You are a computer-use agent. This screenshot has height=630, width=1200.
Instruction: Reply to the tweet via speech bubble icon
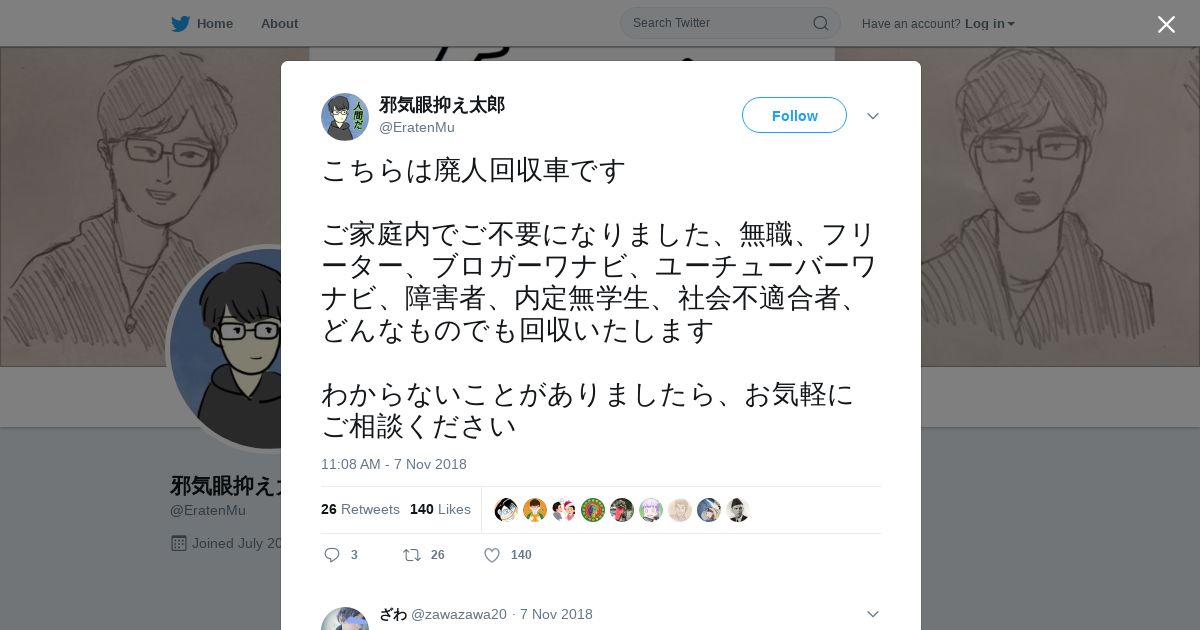[332, 555]
